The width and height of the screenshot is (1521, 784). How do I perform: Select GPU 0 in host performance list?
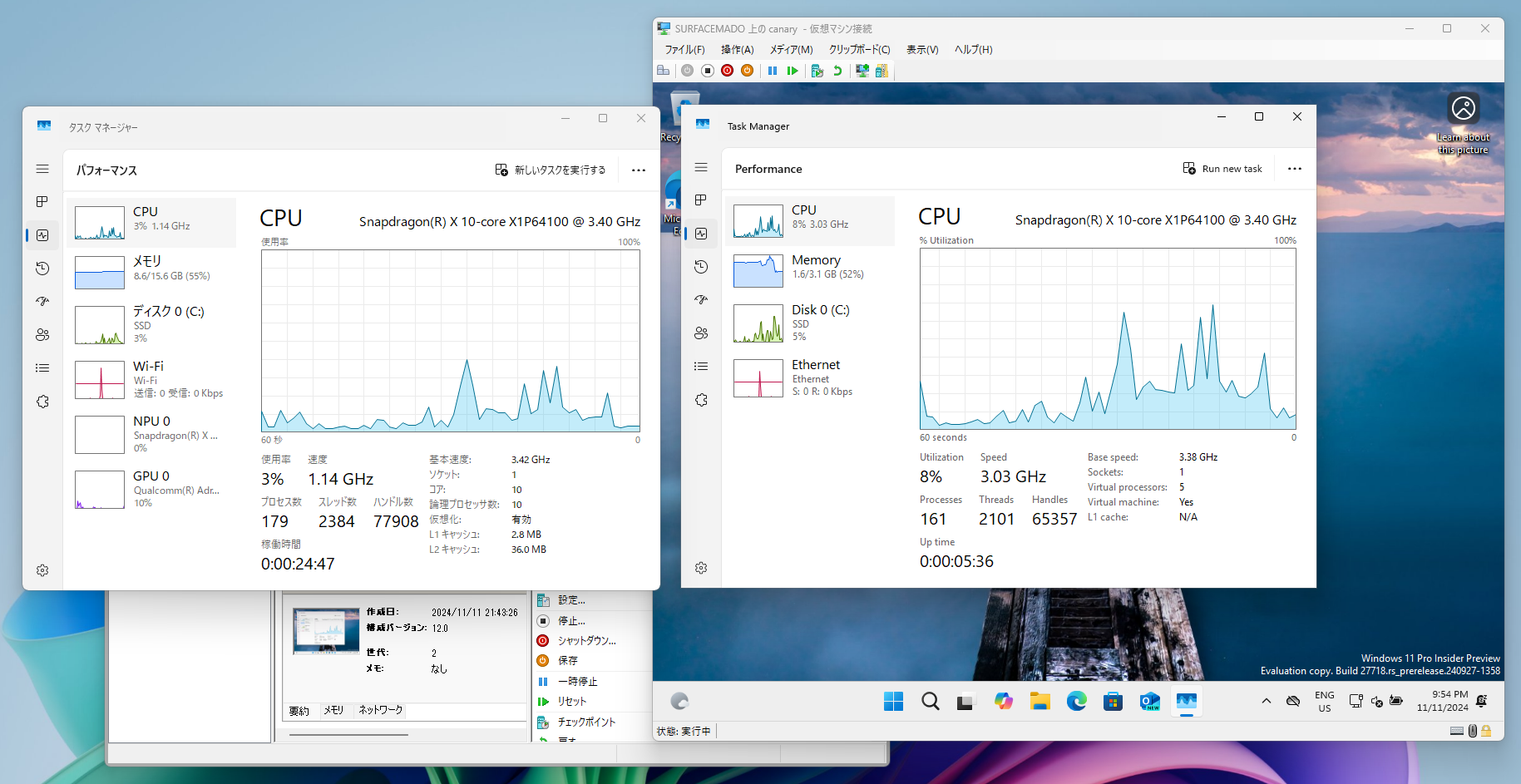[x=151, y=489]
